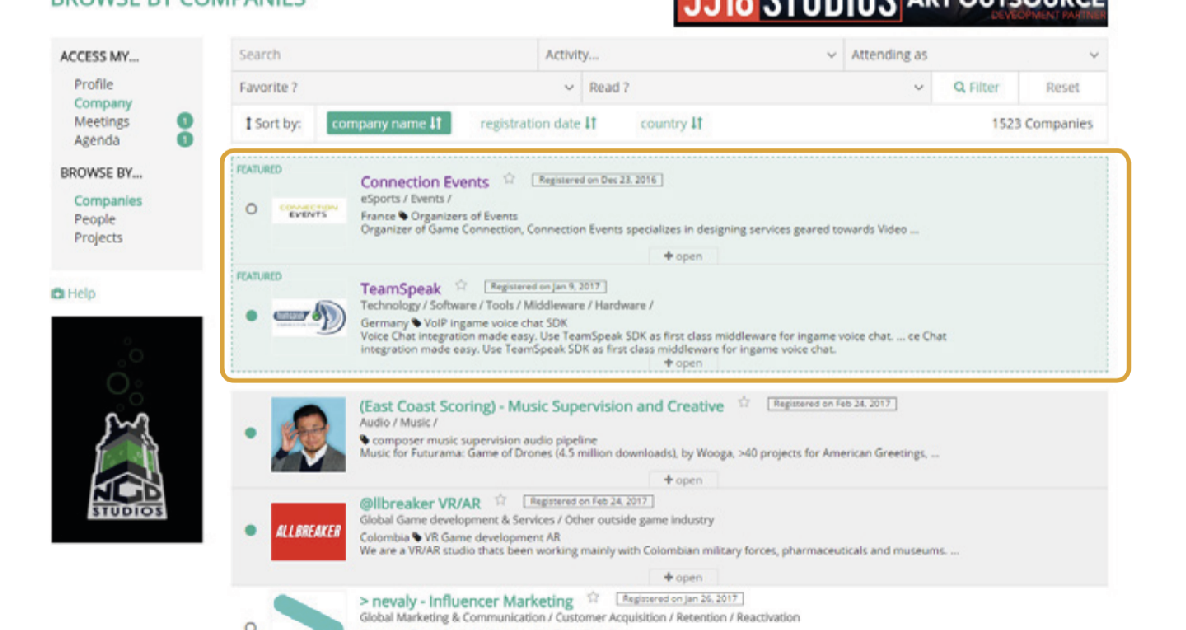Star the TeamSpeak company
Viewport: 1186px width, 630px height.
tap(461, 285)
